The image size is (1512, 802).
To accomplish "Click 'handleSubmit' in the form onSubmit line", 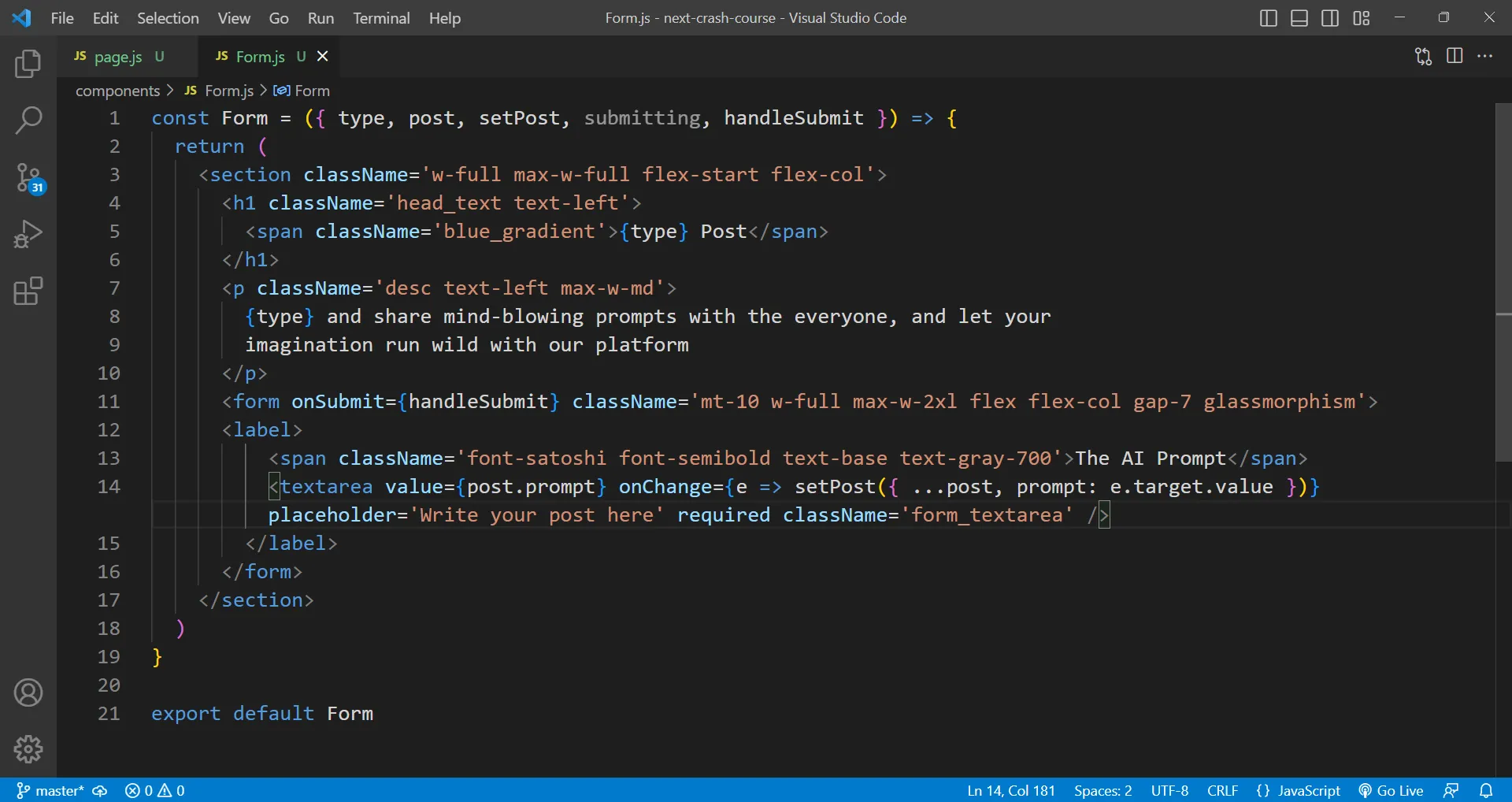I will 478,402.
